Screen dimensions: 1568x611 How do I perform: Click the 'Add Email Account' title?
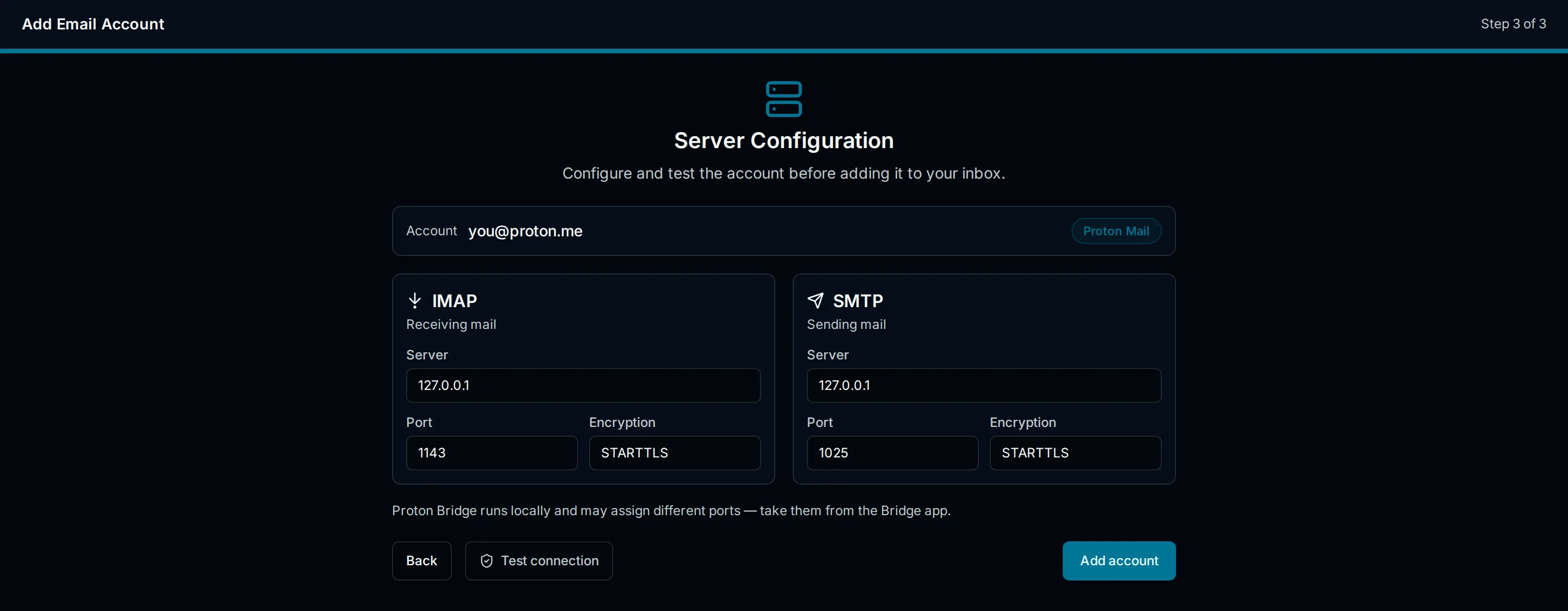93,24
